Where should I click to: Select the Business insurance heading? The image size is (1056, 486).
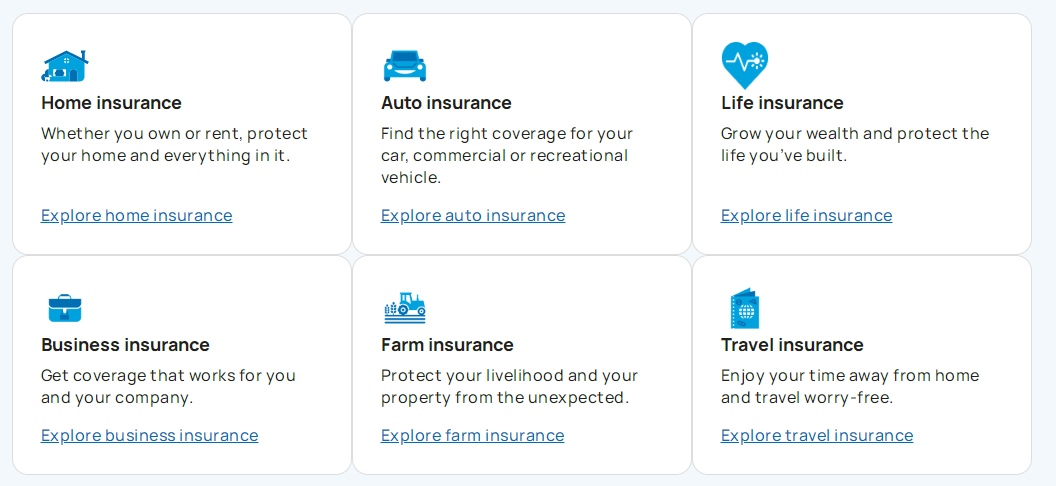(125, 345)
